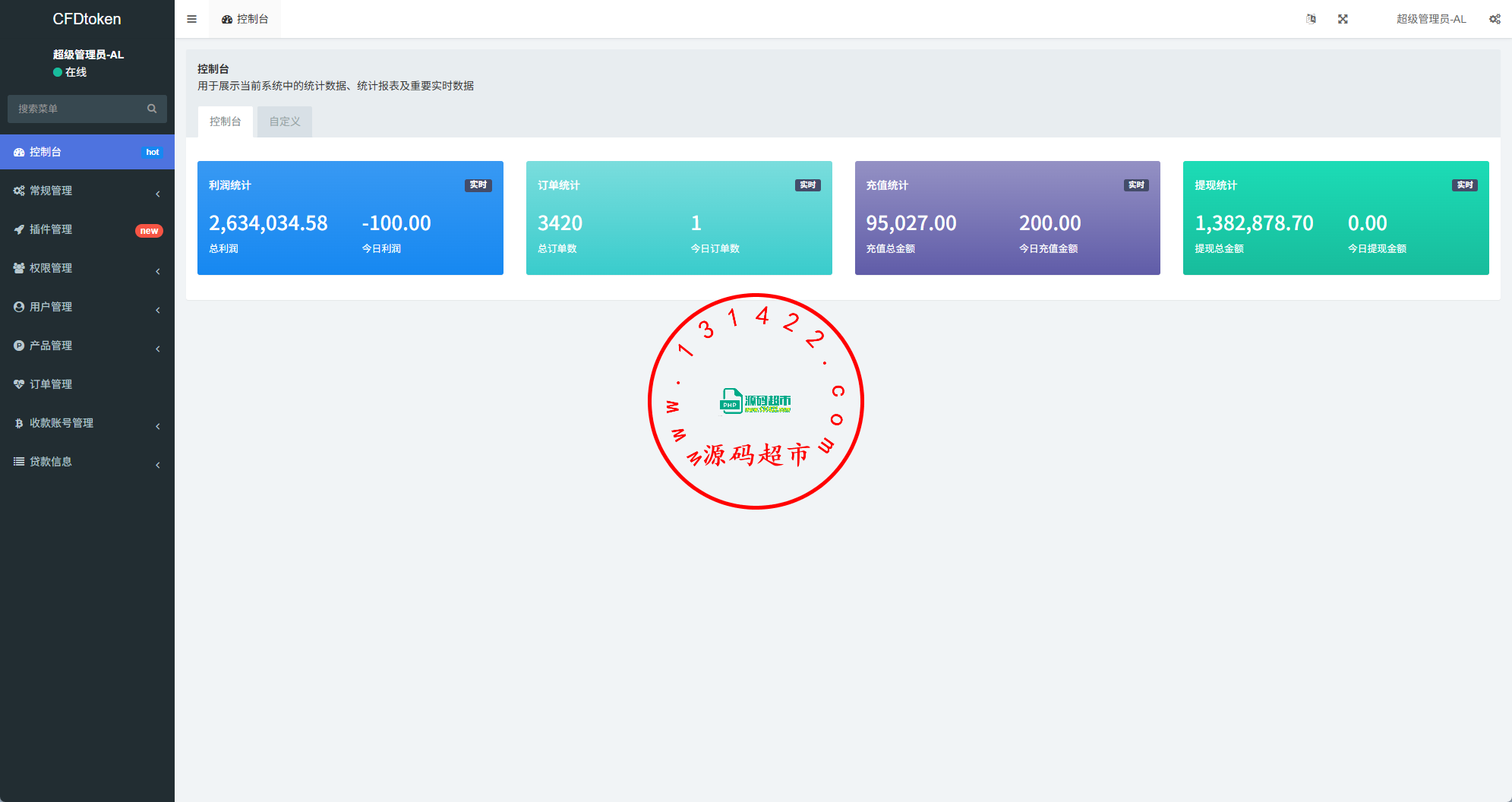Expand the 常规管理 submenu arrow
This screenshot has width=1512, height=802.
pos(158,194)
